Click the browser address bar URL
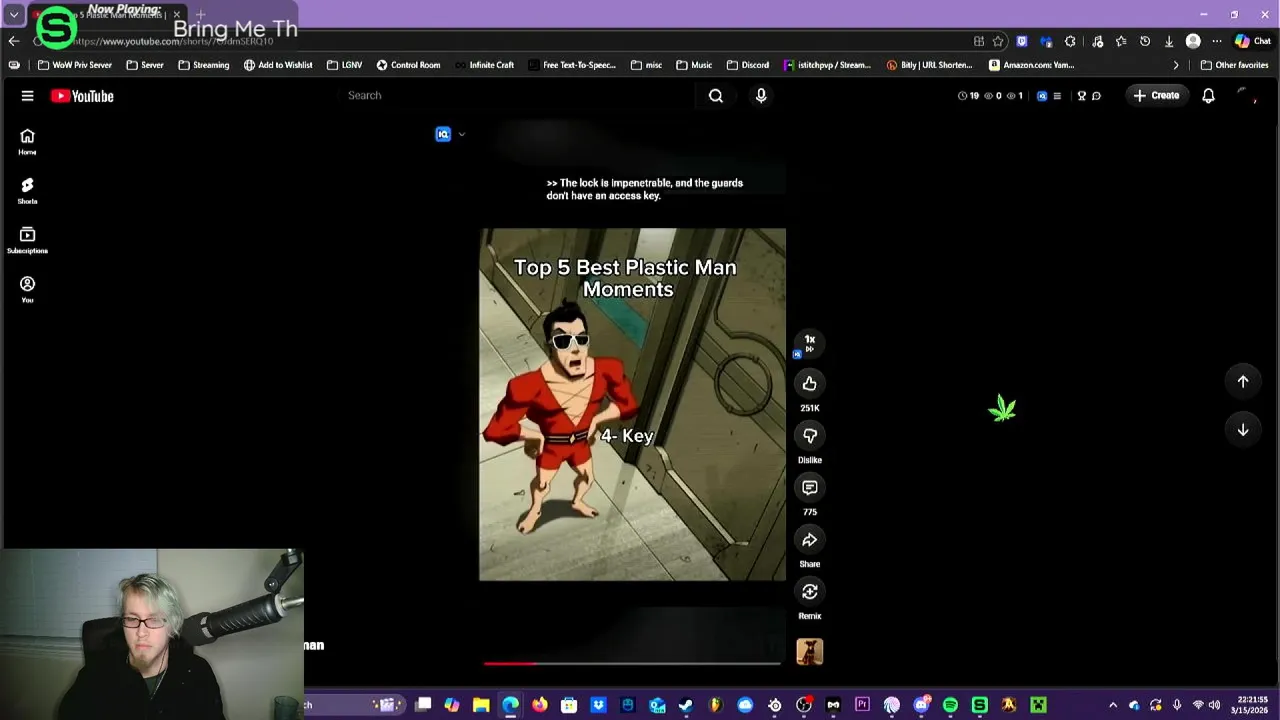Screen dimensions: 1280x720 [x=172, y=41]
